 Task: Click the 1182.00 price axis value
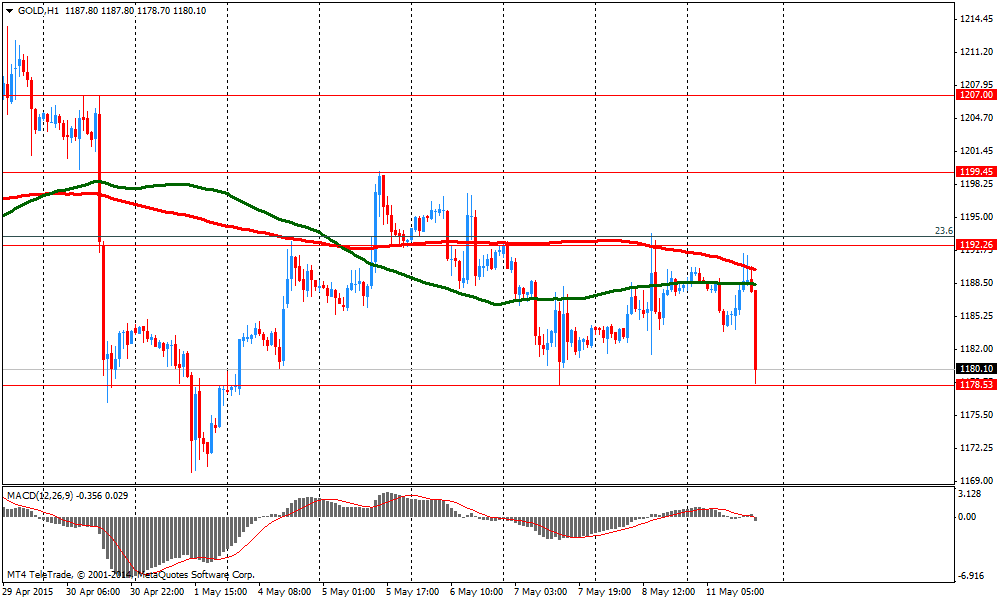978,349
